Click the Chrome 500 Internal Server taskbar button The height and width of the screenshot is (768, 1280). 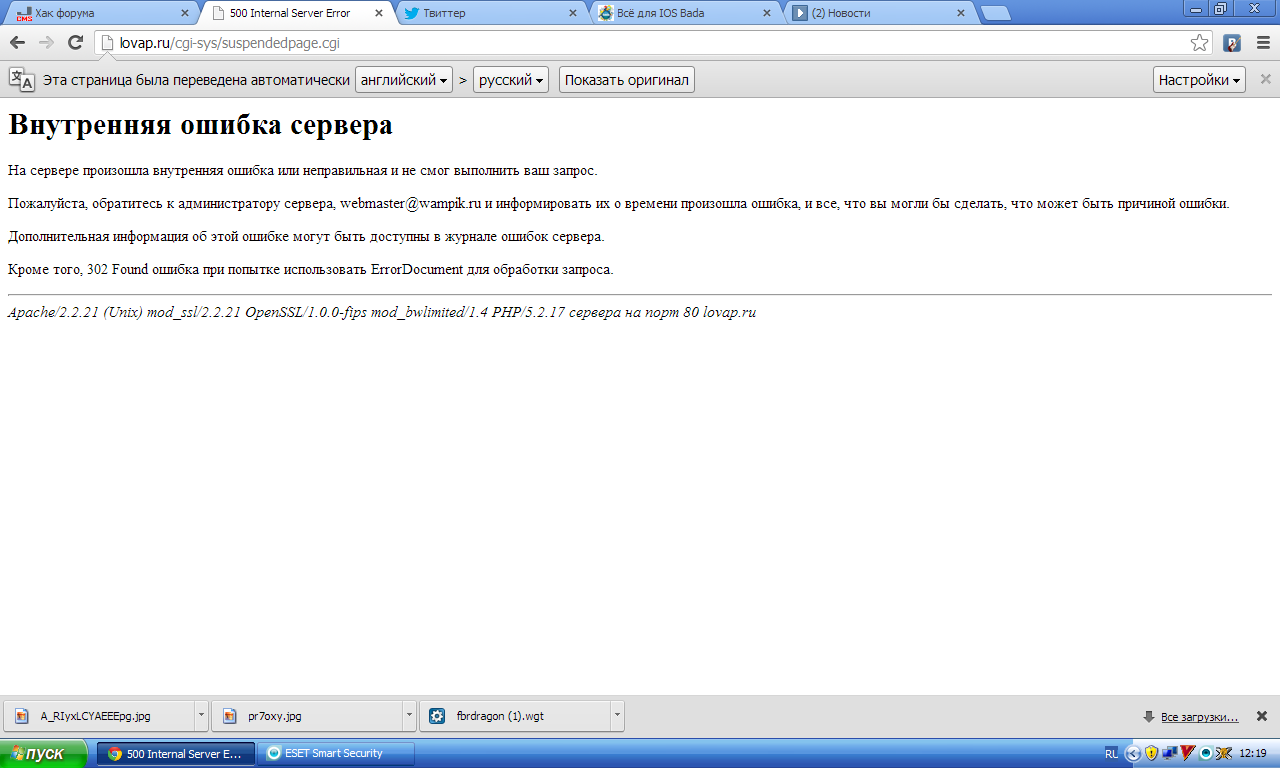click(176, 753)
